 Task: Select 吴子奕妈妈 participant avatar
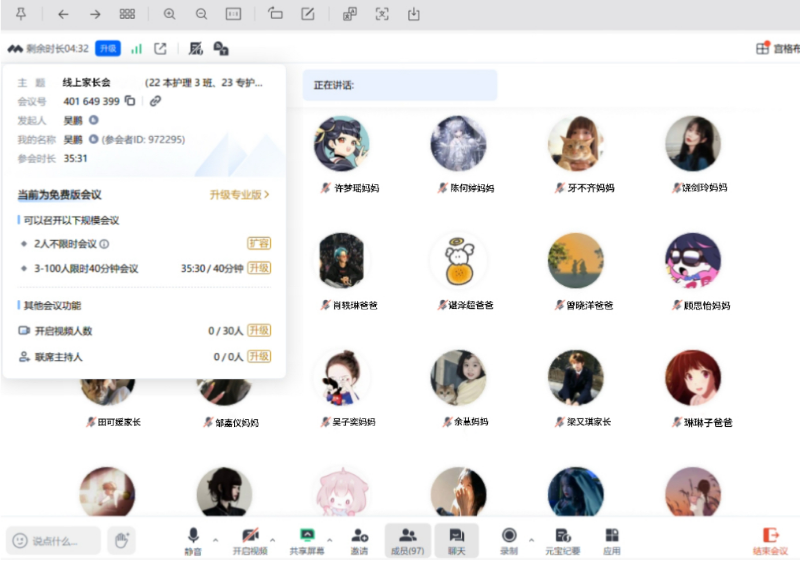(x=341, y=378)
